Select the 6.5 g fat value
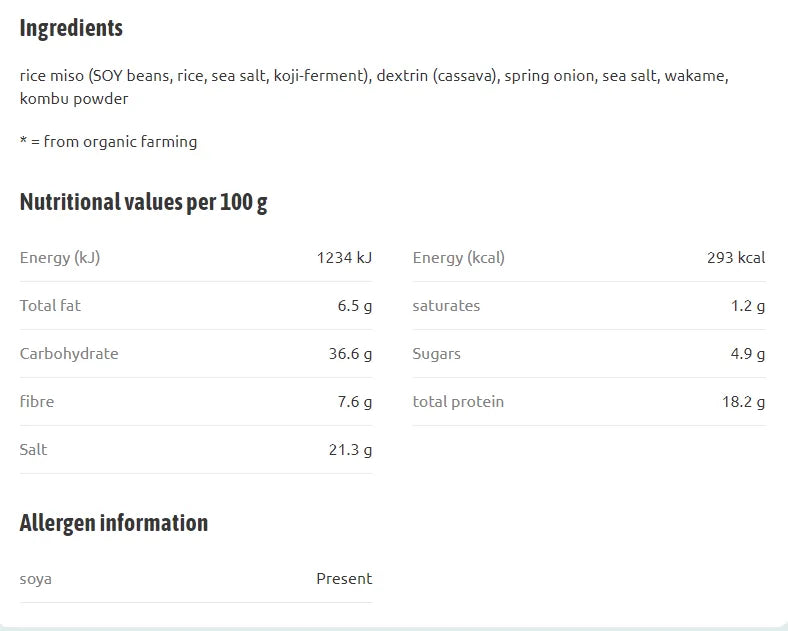Image resolution: width=788 pixels, height=631 pixels. pos(355,305)
